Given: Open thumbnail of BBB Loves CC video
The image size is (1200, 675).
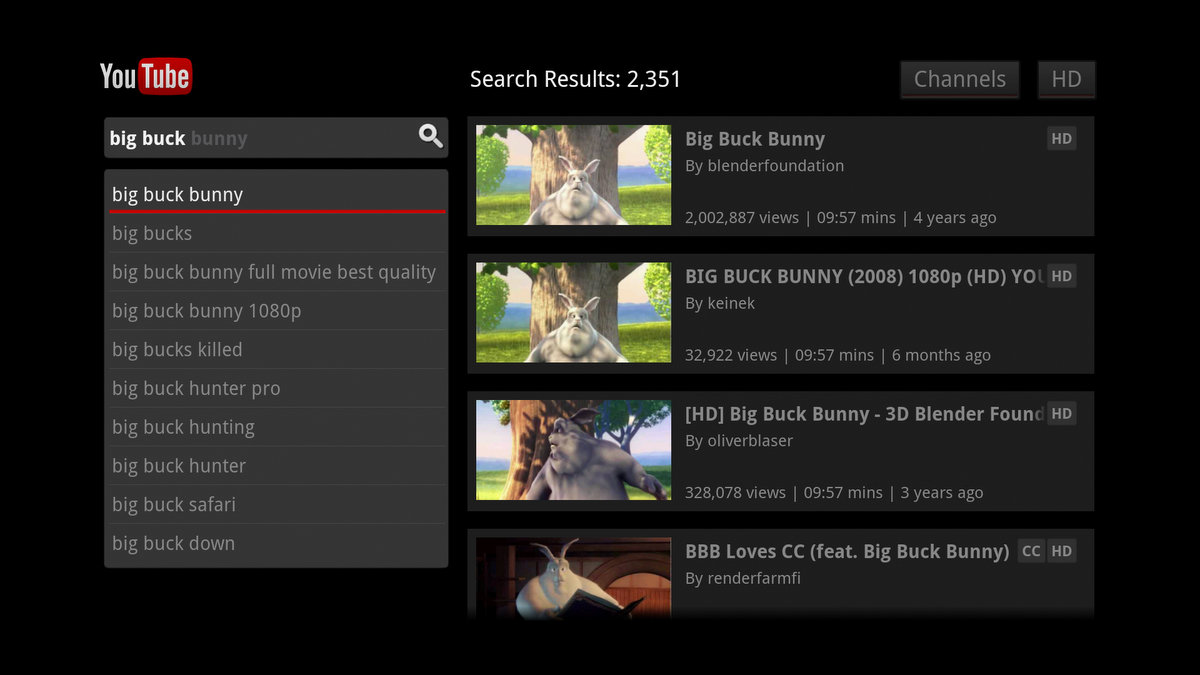Looking at the screenshot, I should [573, 577].
